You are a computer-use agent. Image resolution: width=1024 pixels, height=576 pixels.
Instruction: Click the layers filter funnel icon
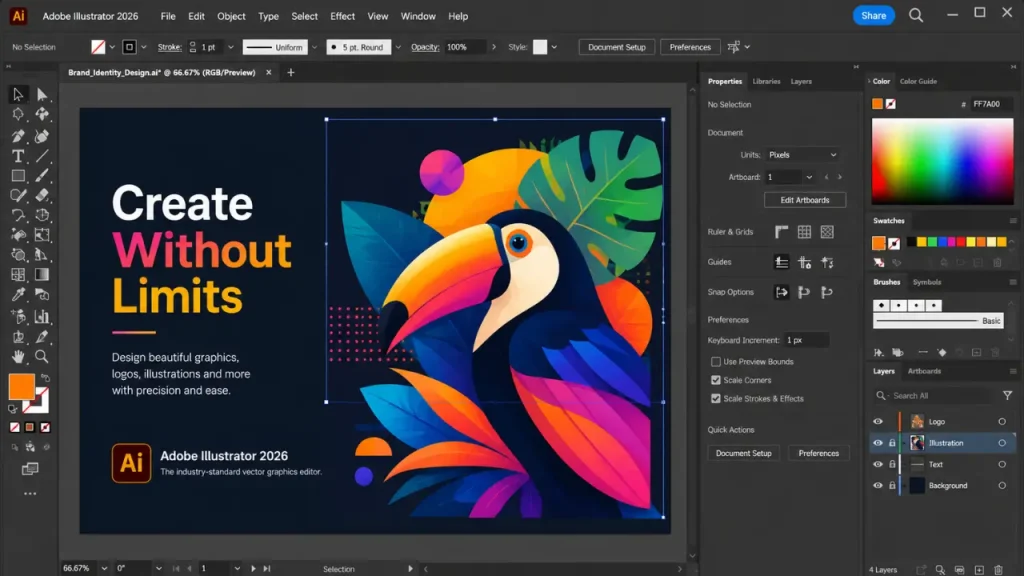(1007, 395)
